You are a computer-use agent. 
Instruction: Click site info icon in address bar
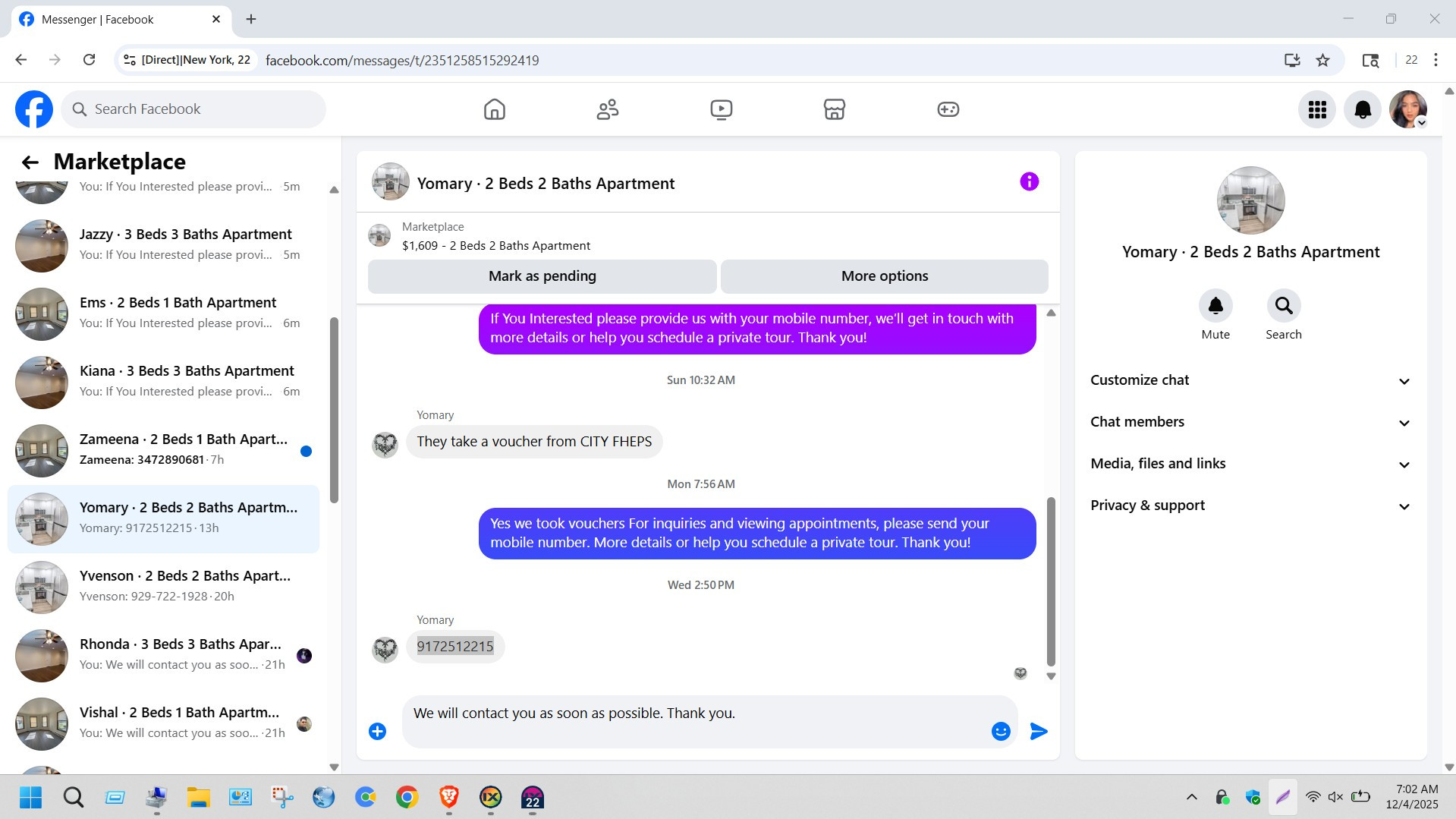(x=129, y=60)
